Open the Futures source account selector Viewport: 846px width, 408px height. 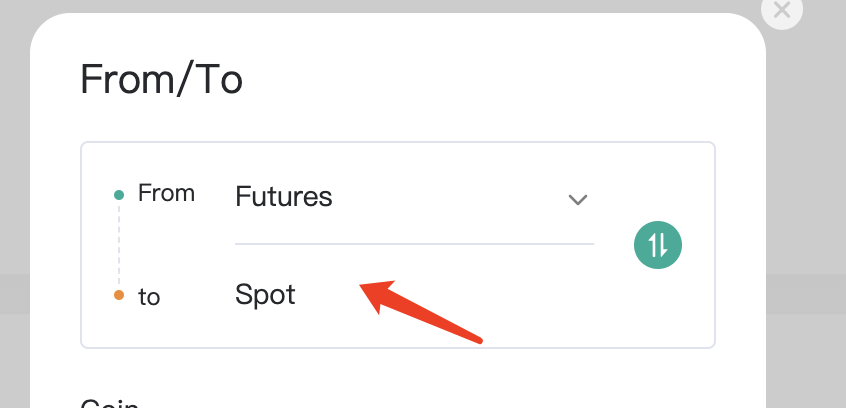coord(414,196)
